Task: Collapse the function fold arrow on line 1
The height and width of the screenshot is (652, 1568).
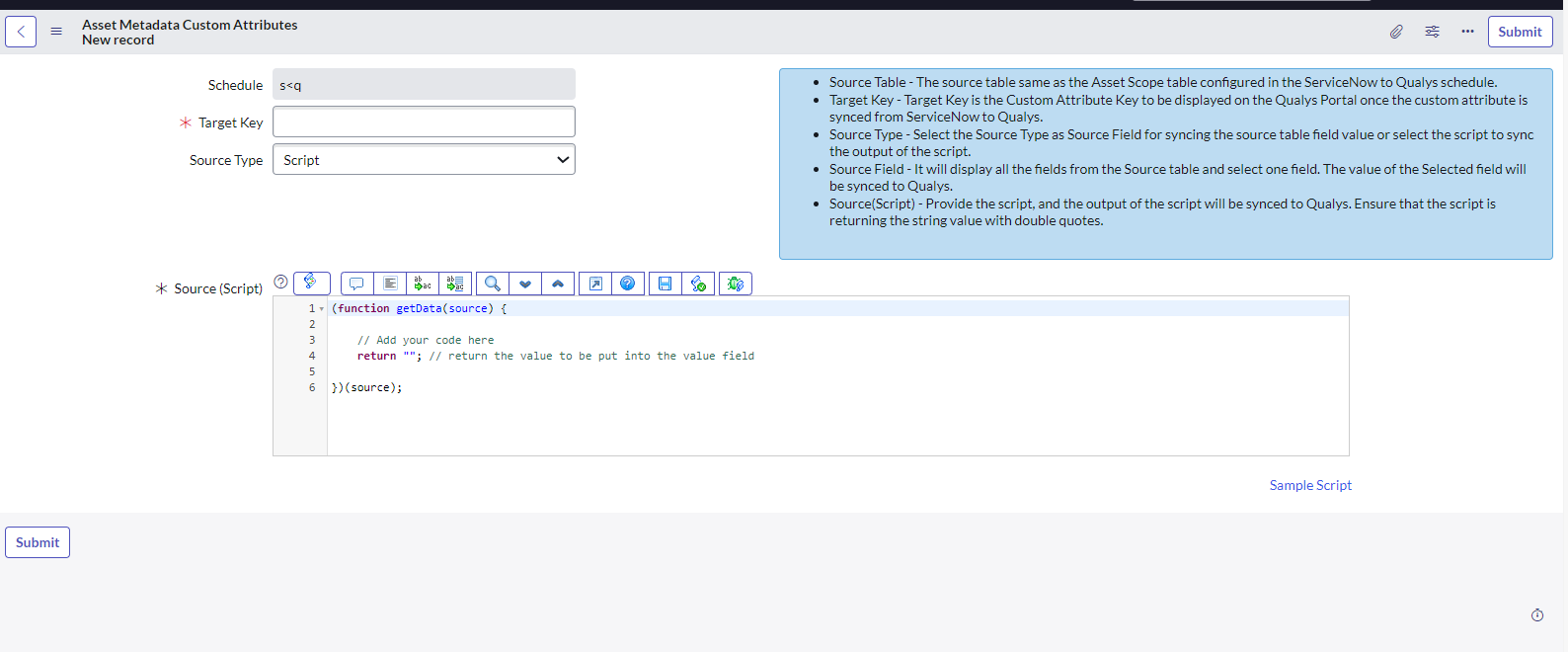Action: click(322, 309)
